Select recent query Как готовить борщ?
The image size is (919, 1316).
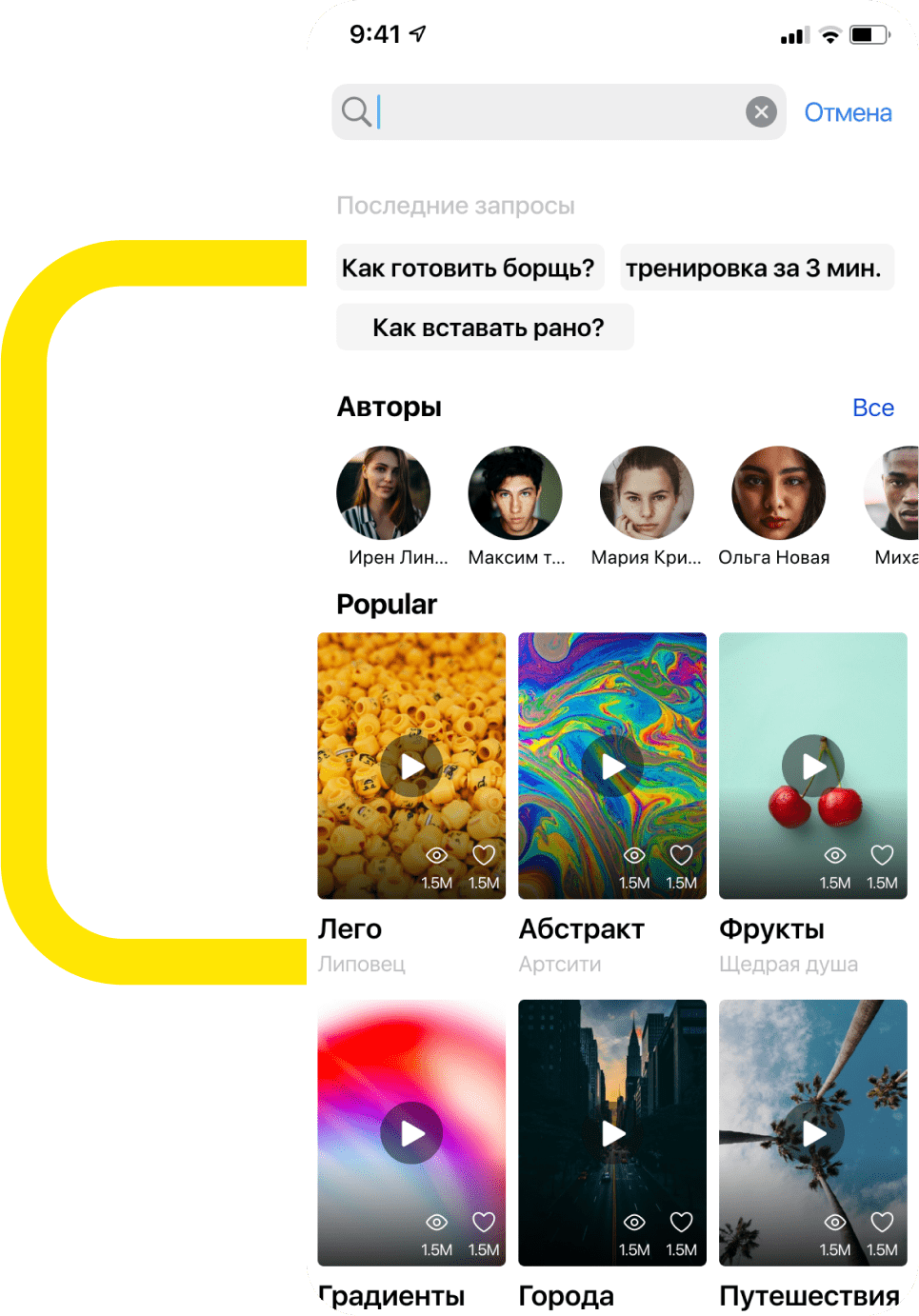[x=470, y=268]
